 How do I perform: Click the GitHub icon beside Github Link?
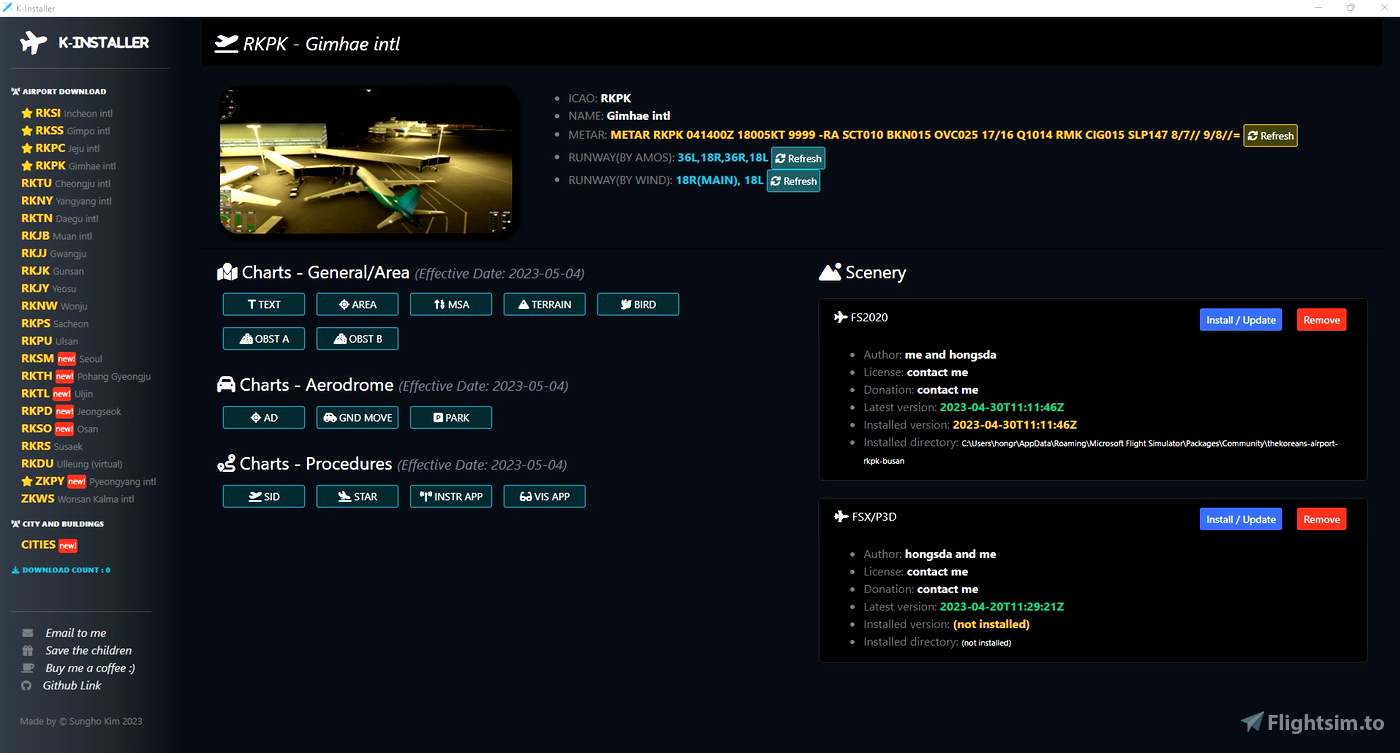tap(27, 685)
